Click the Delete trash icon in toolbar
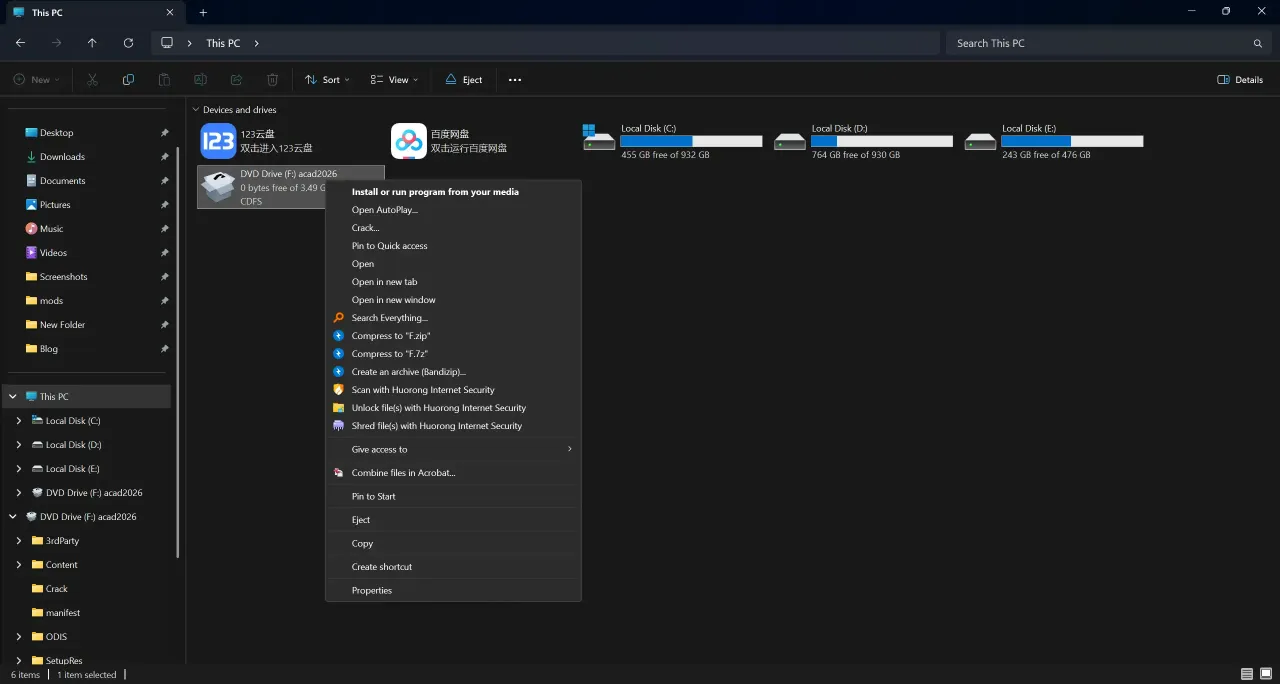The height and width of the screenshot is (684, 1280). 272,80
